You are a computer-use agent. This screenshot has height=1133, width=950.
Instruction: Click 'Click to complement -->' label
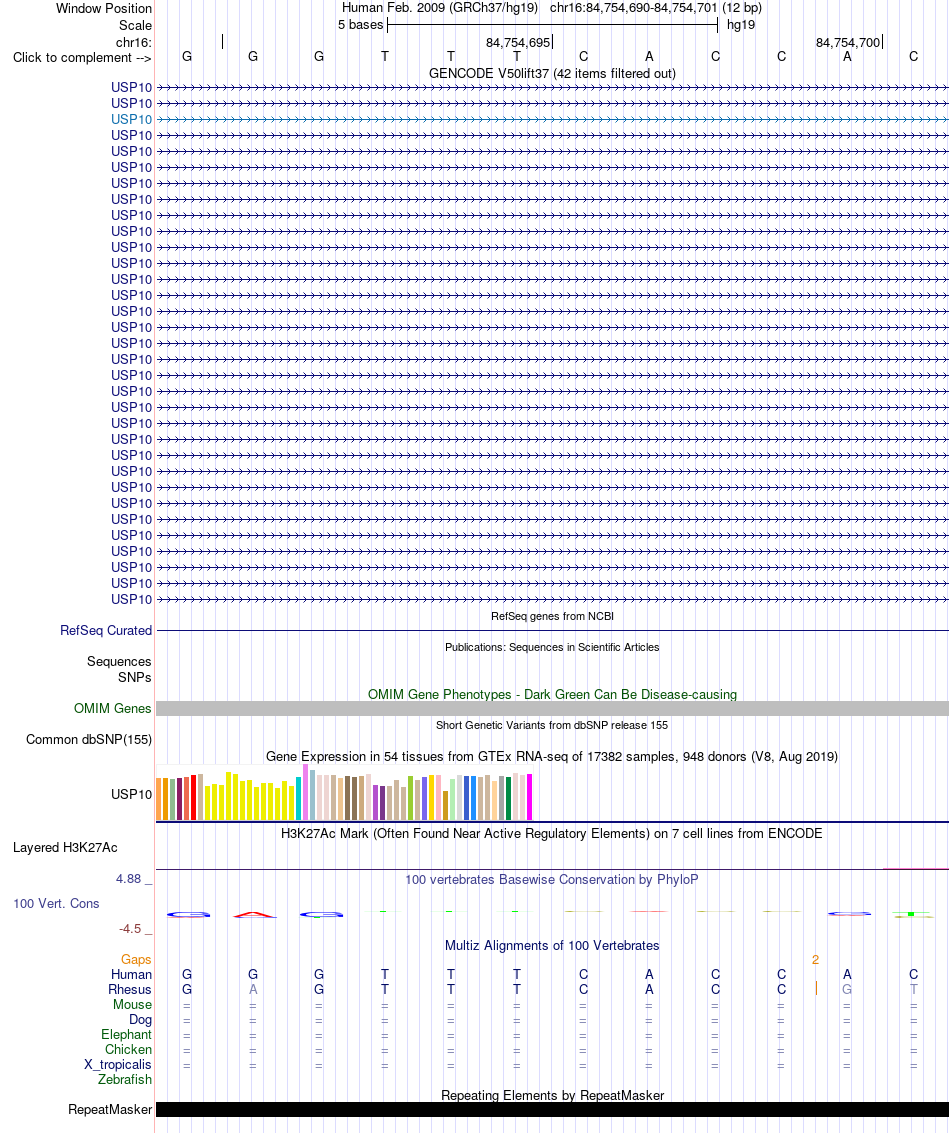[x=82, y=57]
